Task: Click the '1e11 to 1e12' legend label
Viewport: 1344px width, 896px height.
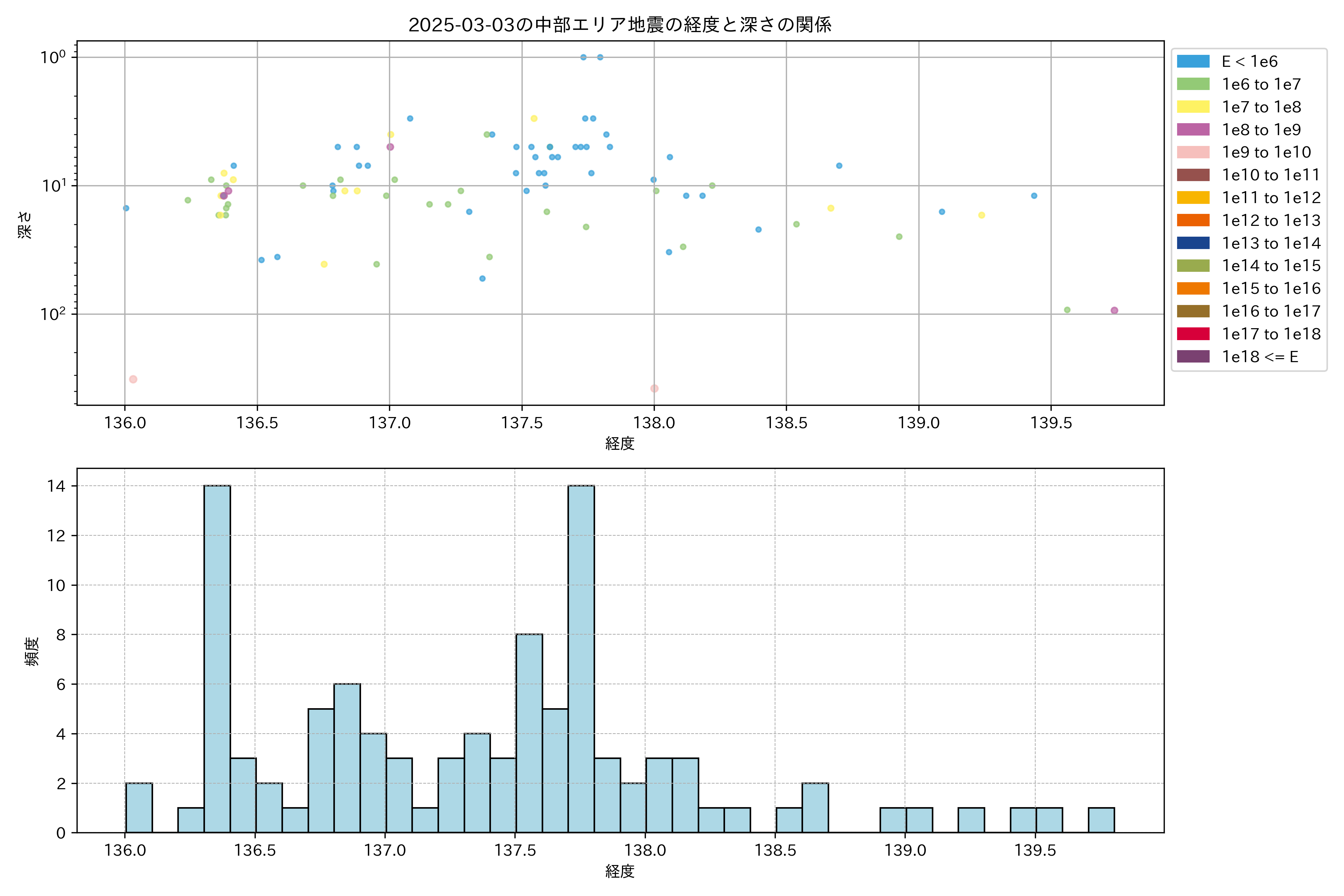Action: click(x=1271, y=198)
